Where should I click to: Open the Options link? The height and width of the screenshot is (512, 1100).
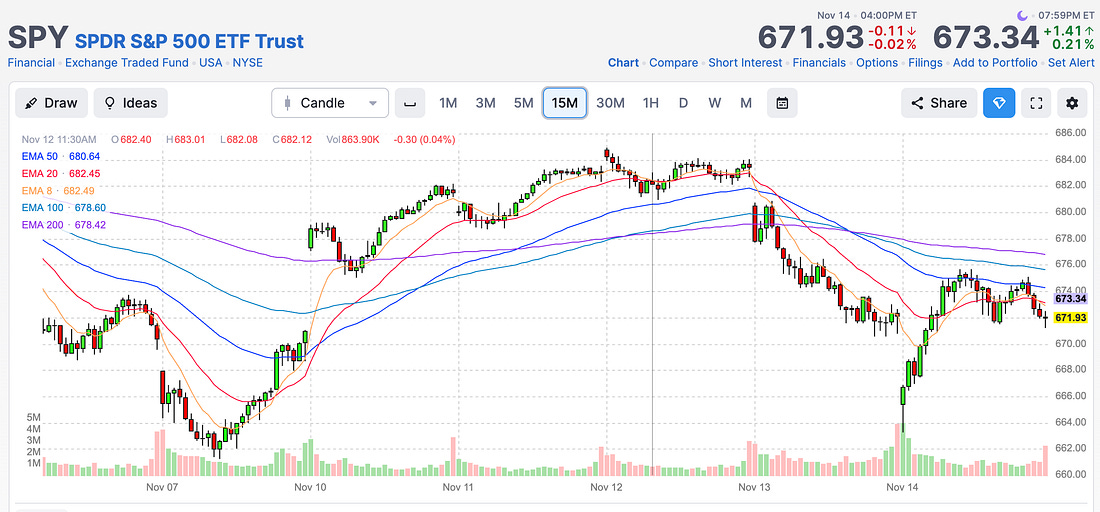(x=877, y=62)
